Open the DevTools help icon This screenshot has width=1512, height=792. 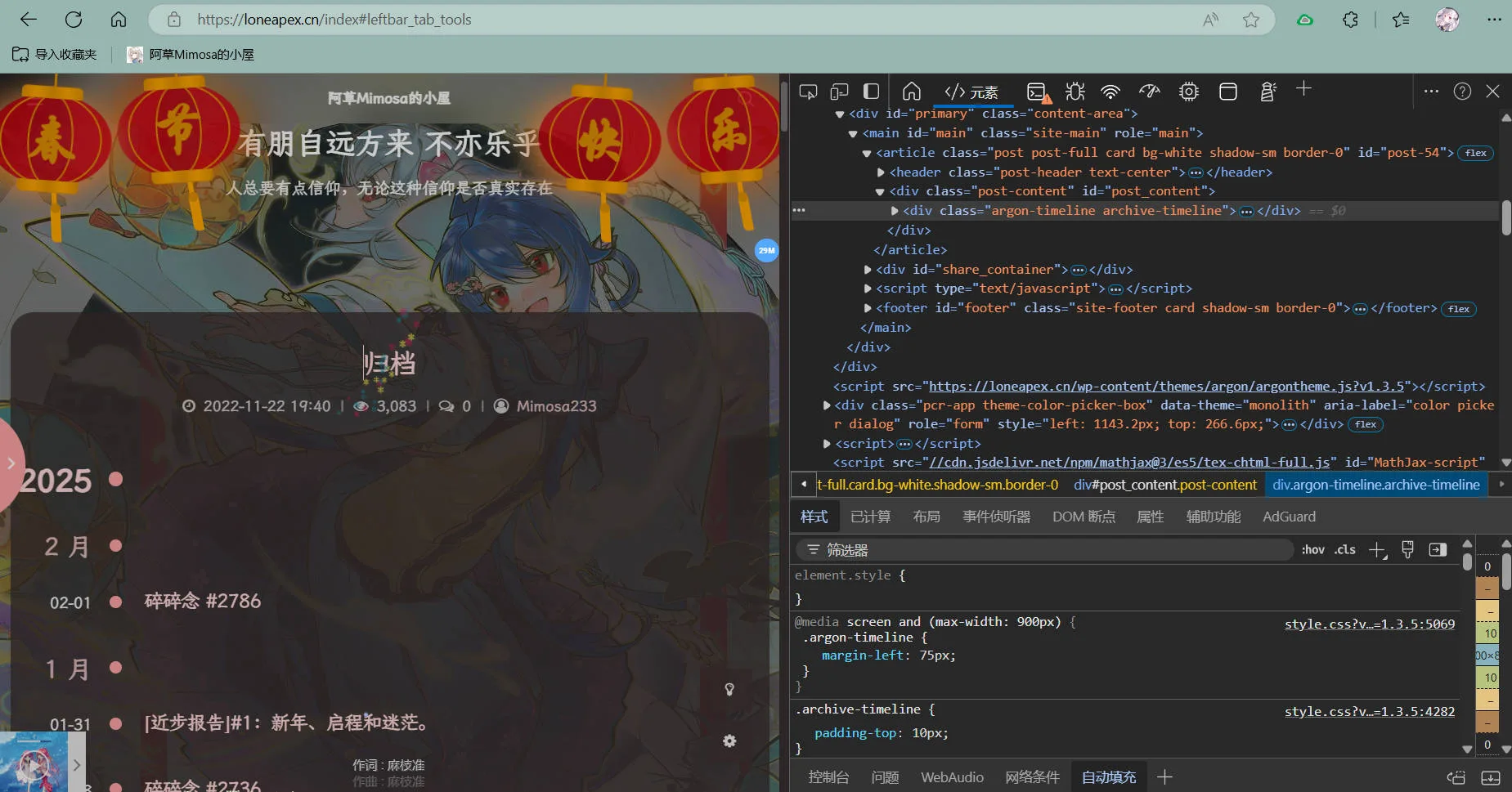[x=1462, y=92]
